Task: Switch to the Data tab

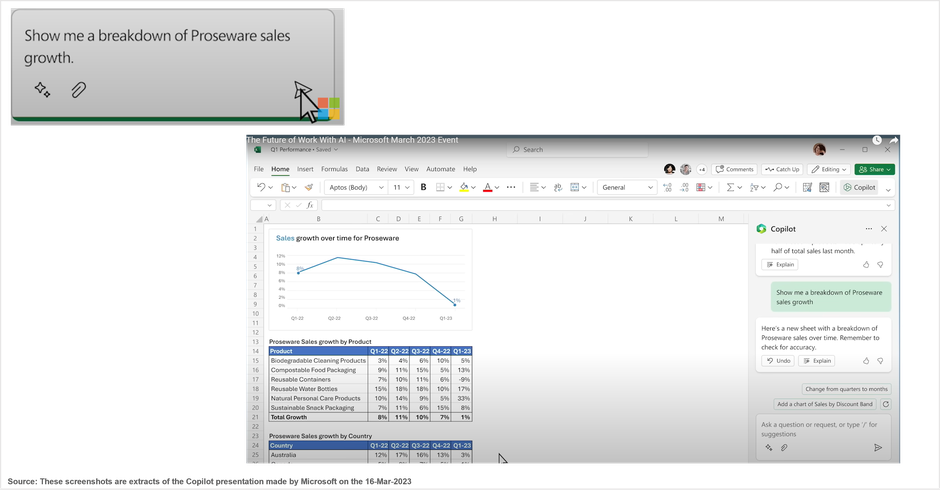Action: click(x=362, y=169)
